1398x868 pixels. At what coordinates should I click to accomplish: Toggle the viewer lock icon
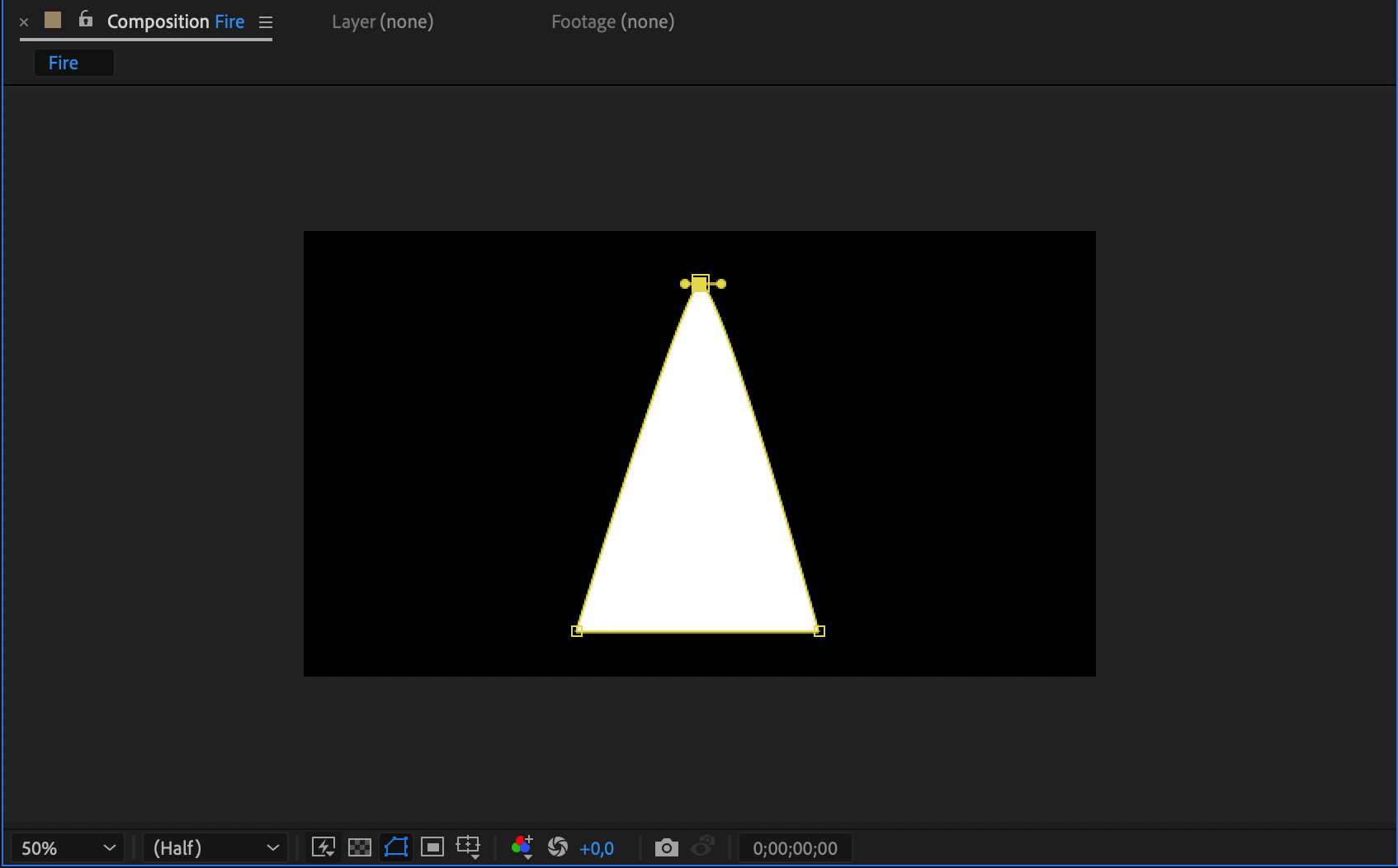[86, 19]
